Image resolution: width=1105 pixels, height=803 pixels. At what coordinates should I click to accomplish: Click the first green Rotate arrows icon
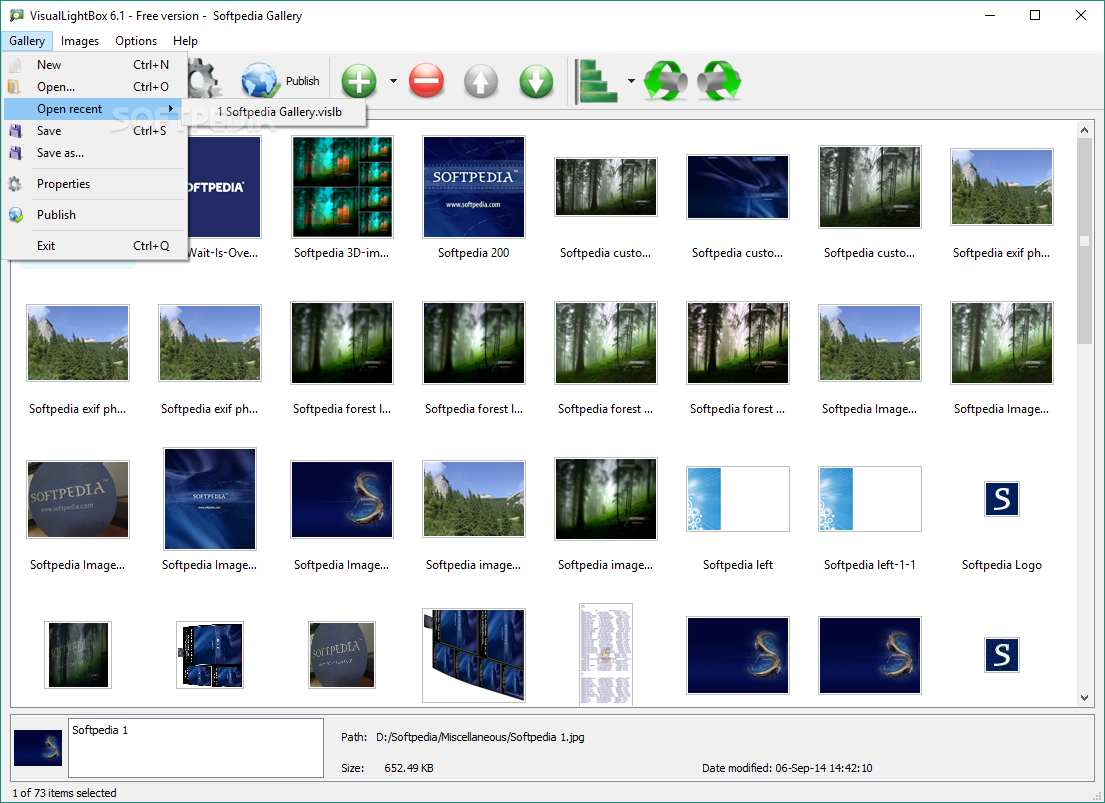pyautogui.click(x=665, y=81)
